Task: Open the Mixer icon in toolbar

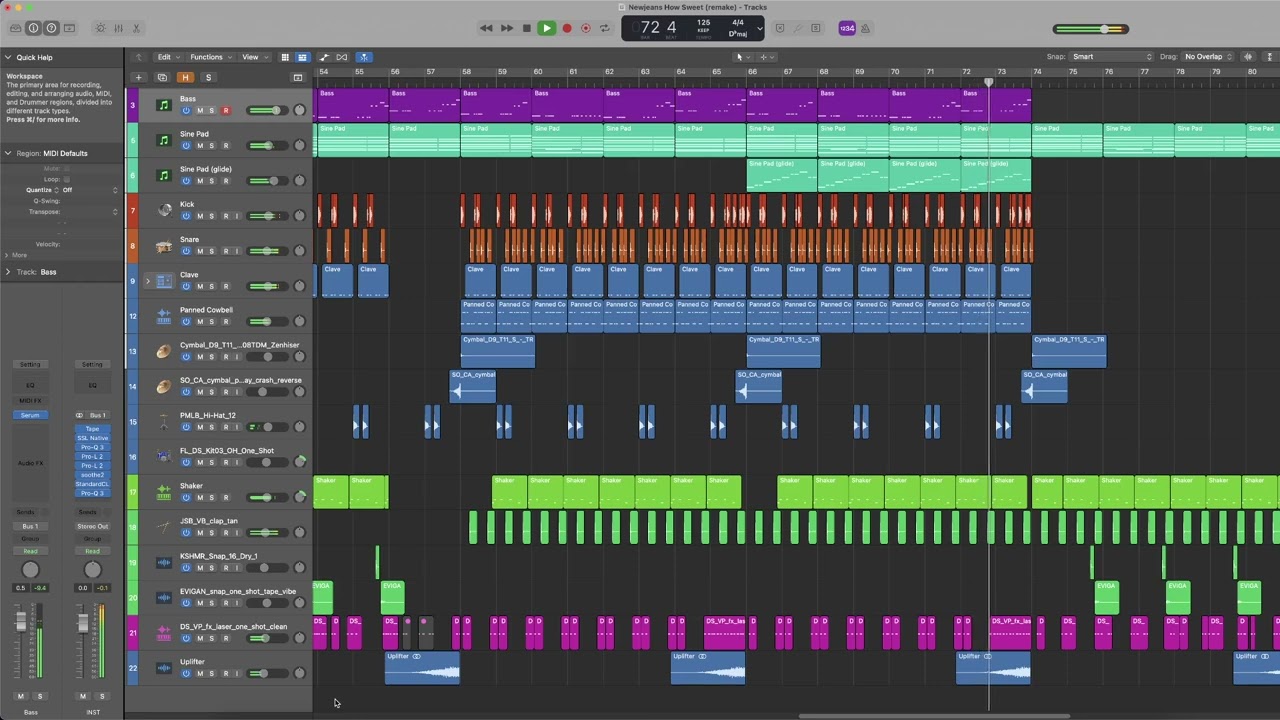Action: tap(118, 28)
